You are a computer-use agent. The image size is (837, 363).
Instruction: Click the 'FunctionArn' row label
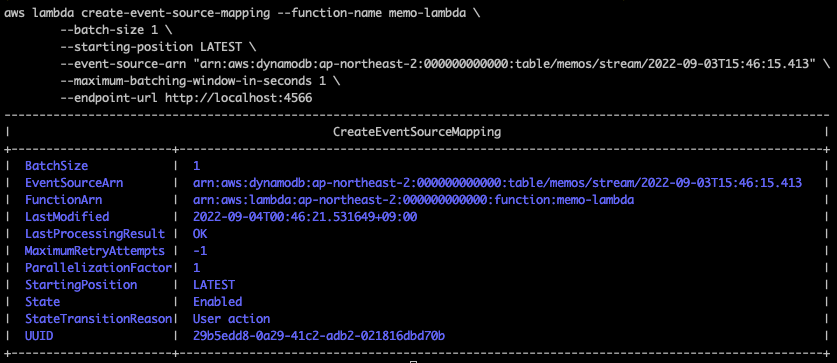(63, 200)
